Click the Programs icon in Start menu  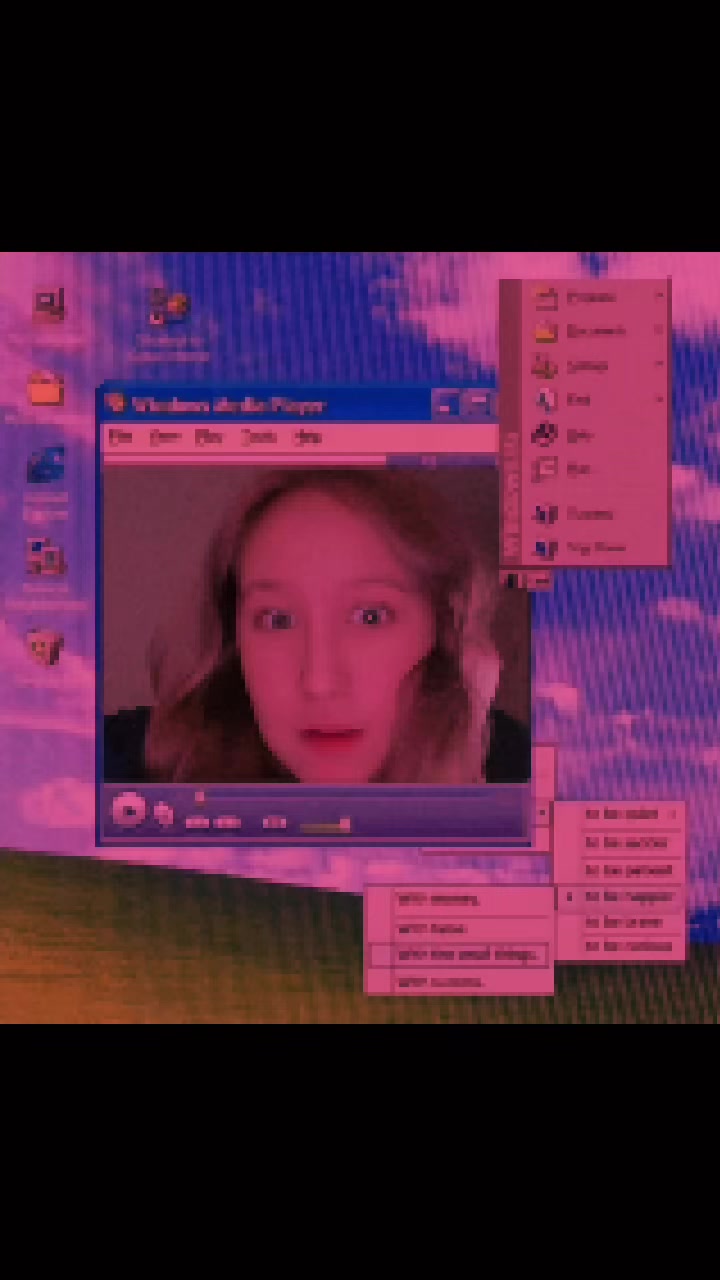pos(545,297)
